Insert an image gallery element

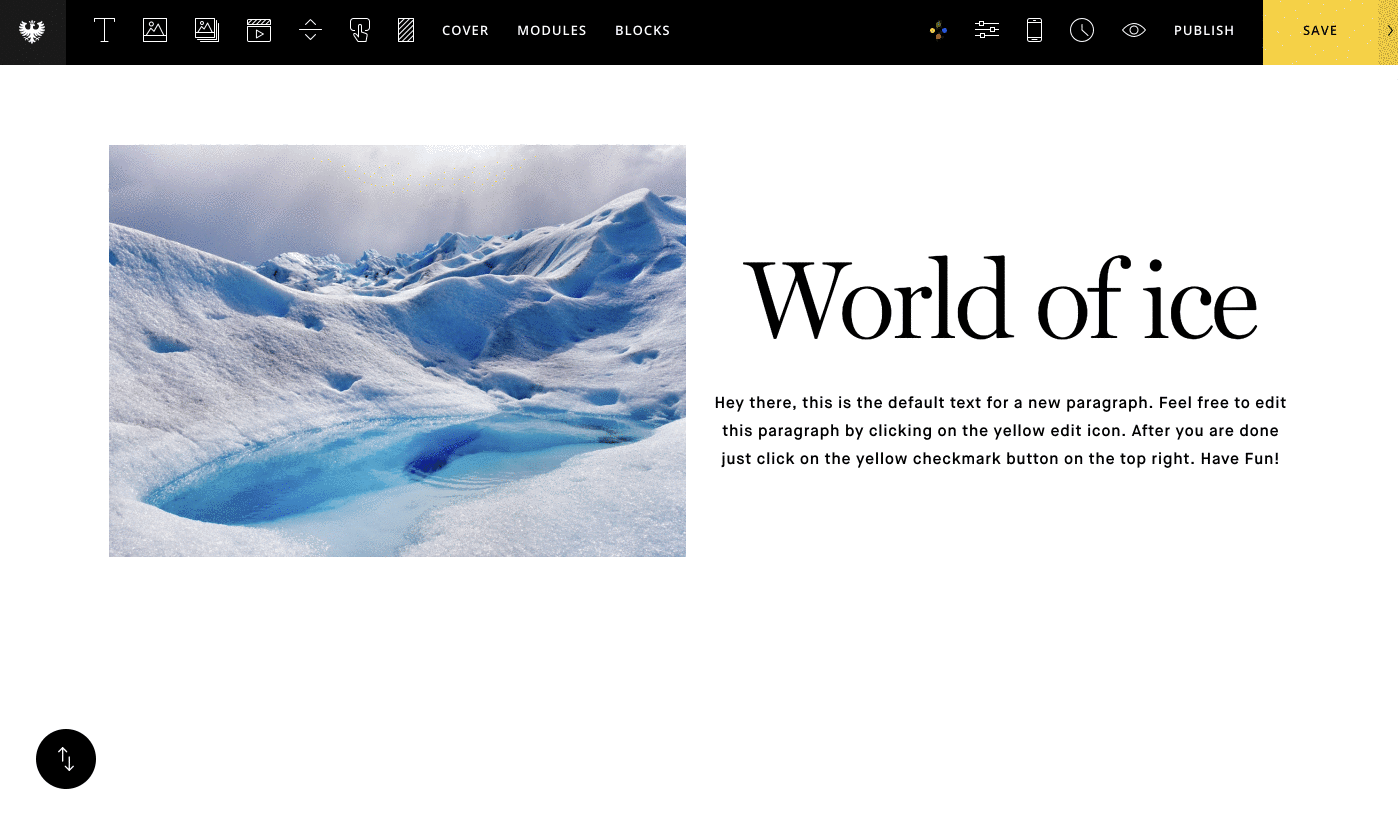tap(207, 31)
